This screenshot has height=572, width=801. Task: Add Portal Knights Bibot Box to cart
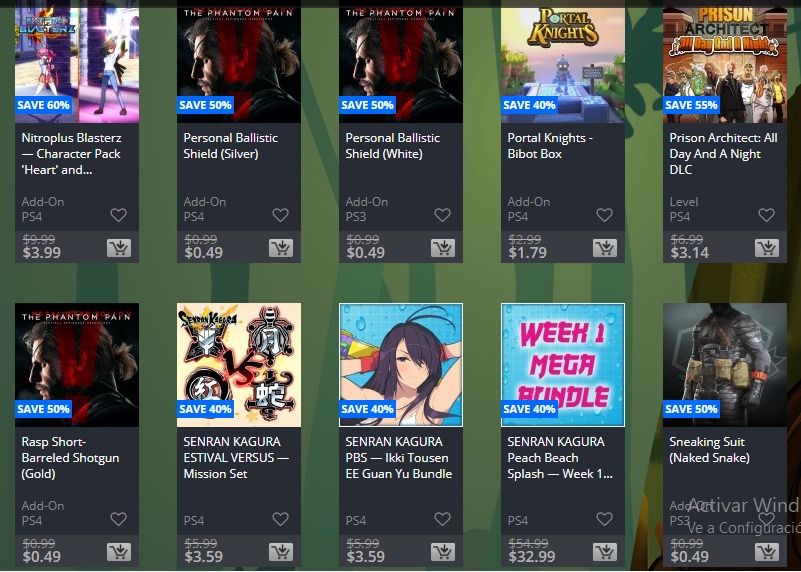[605, 248]
